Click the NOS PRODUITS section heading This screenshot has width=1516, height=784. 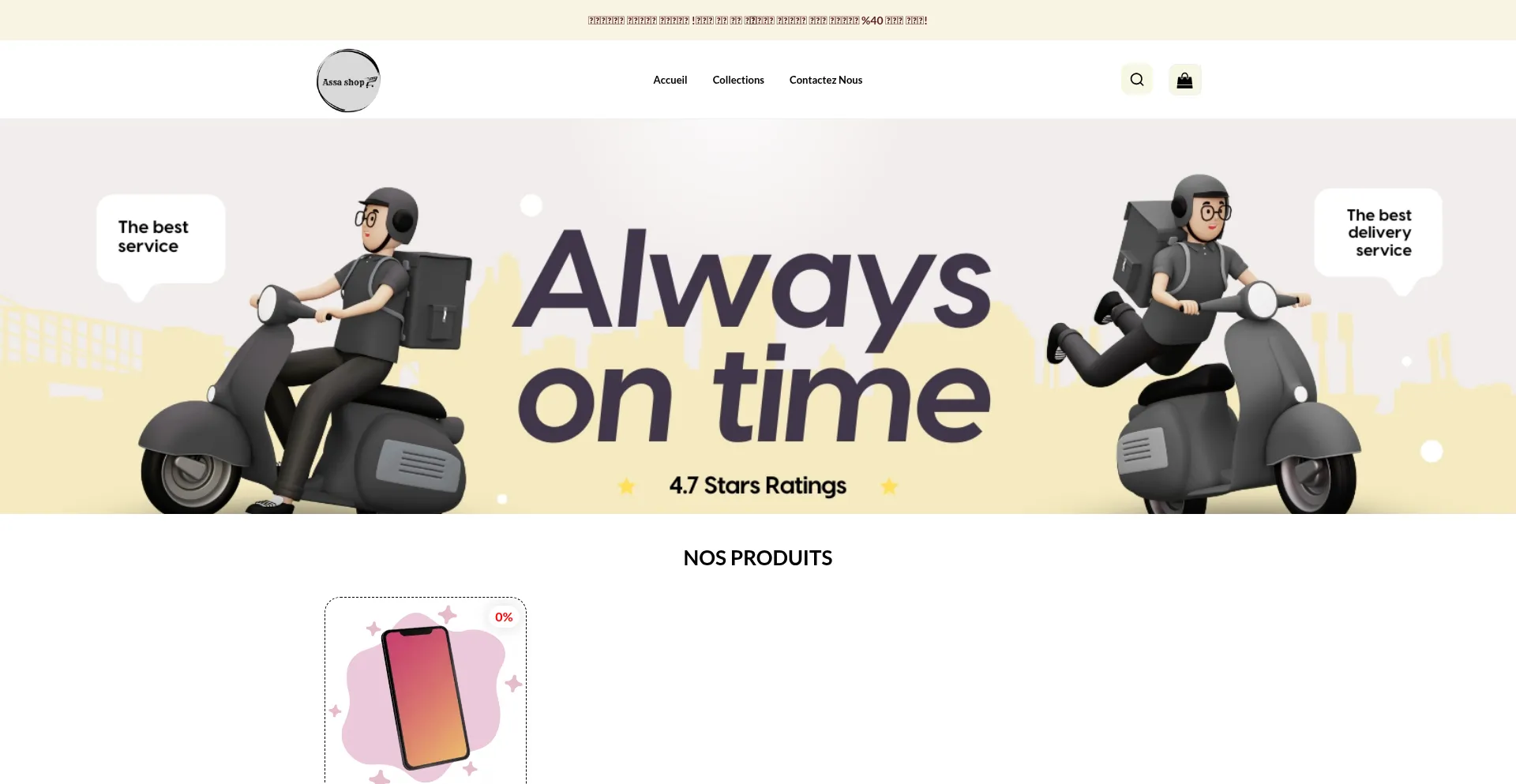click(758, 558)
